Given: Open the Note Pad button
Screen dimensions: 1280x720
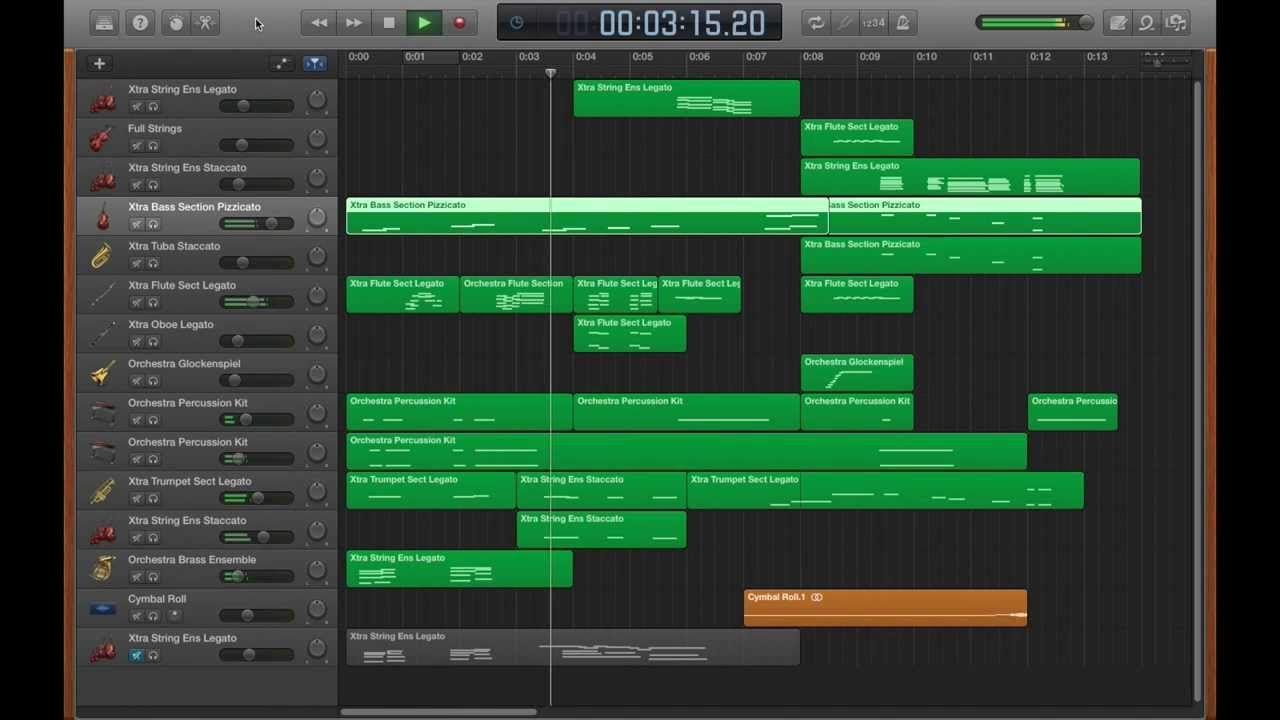Looking at the screenshot, I should click(x=1118, y=23).
